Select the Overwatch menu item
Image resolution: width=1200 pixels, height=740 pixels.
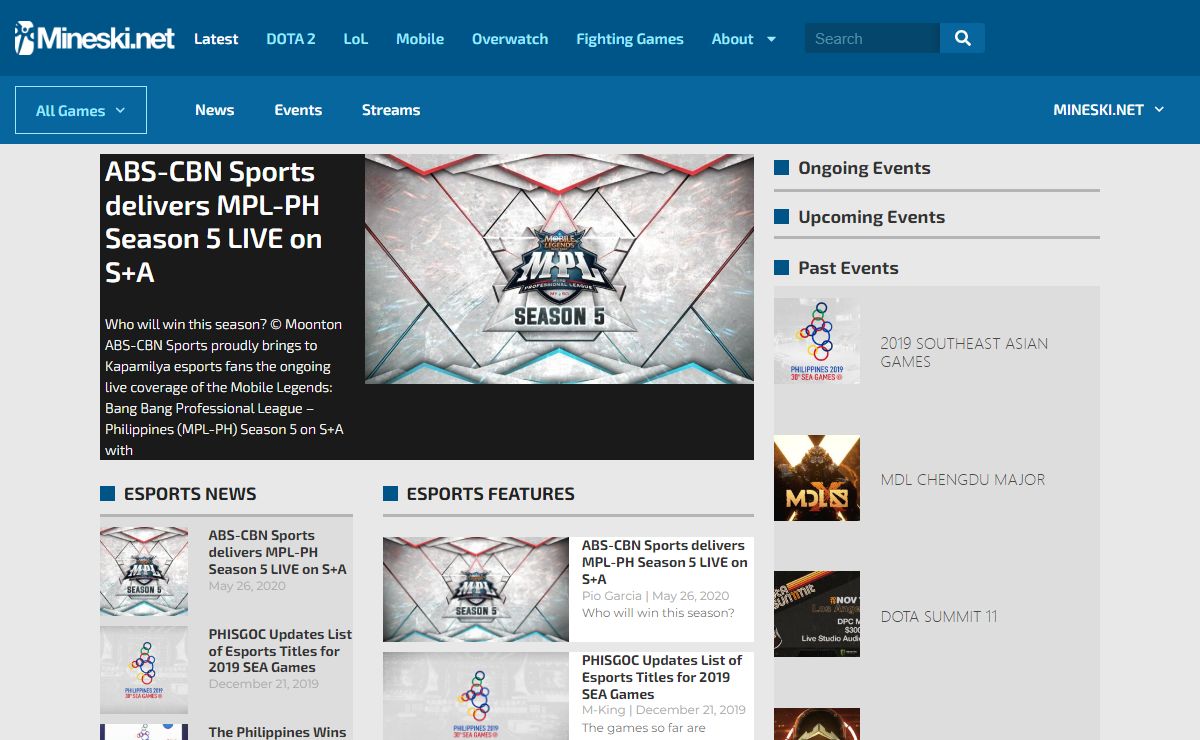point(510,39)
